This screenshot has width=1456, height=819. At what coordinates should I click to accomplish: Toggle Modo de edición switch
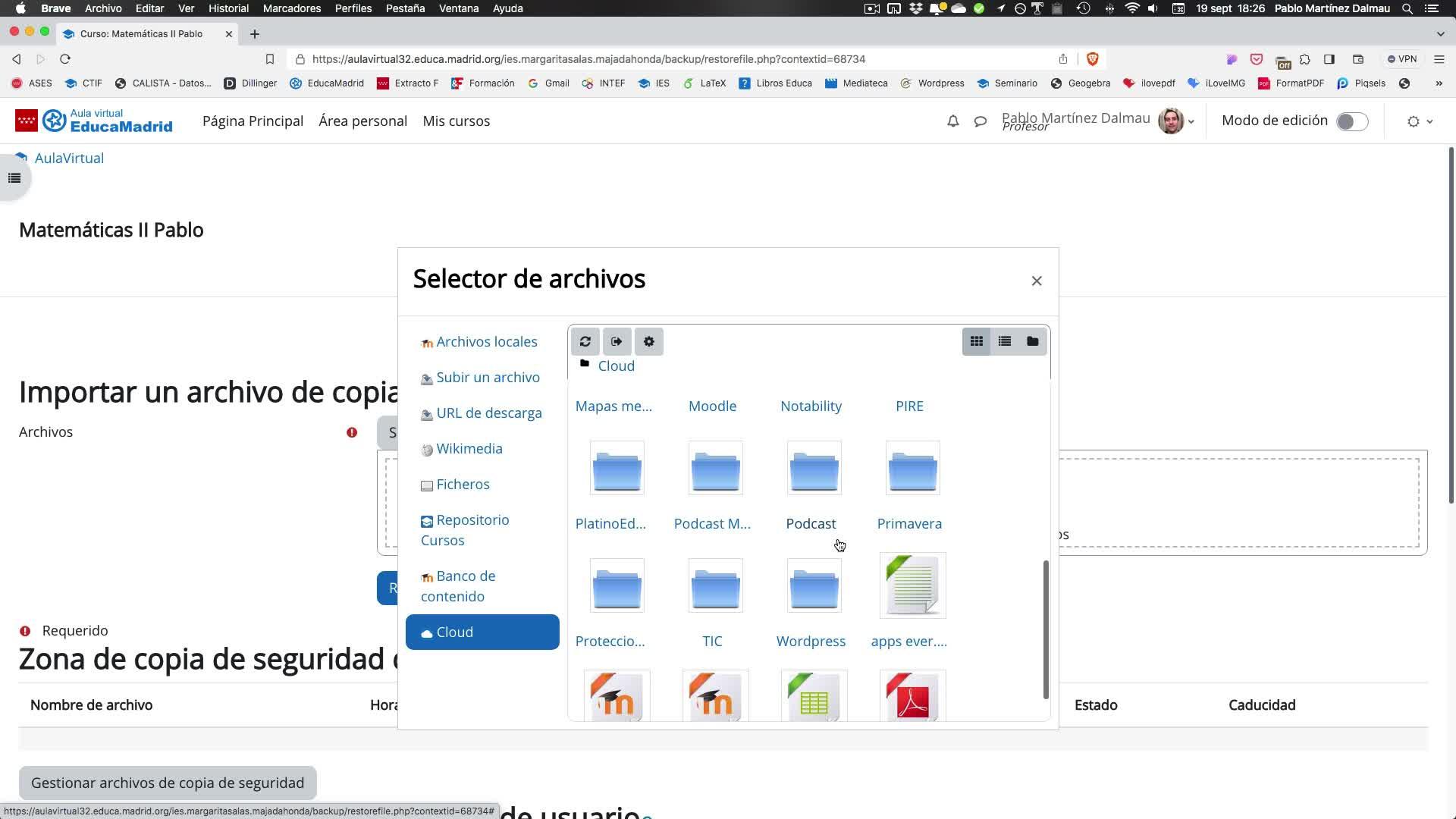pyautogui.click(x=1351, y=121)
